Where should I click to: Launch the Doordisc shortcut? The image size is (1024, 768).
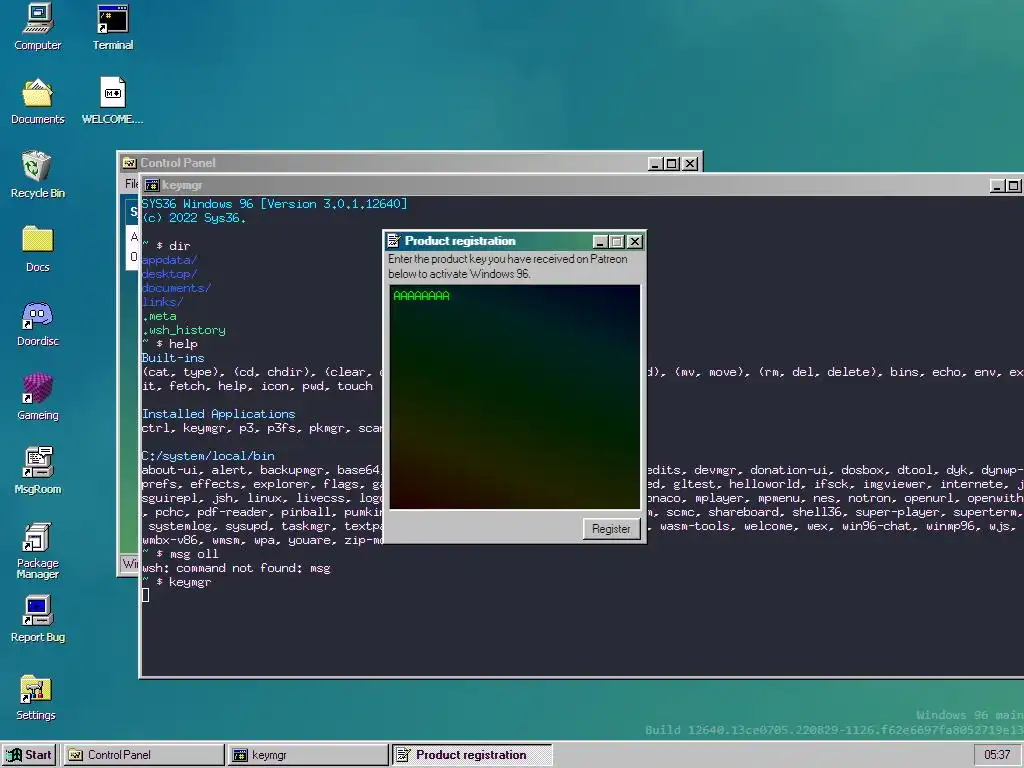click(x=37, y=323)
